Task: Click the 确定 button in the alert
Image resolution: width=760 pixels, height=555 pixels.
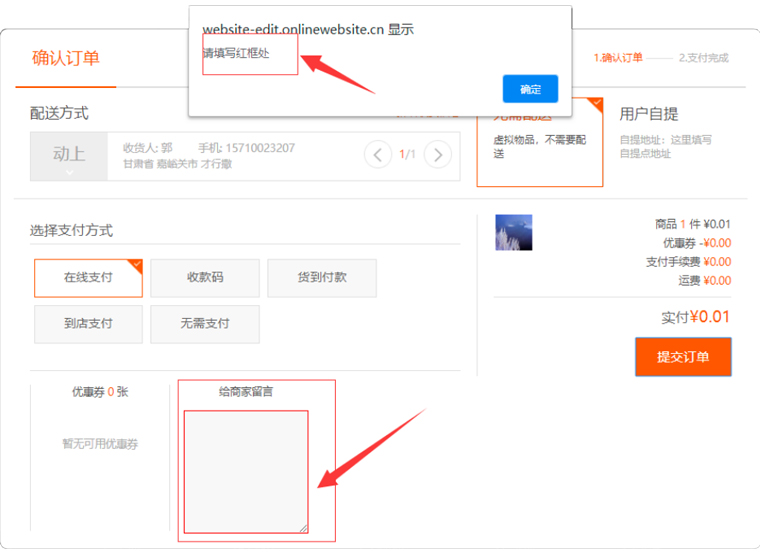Action: point(530,89)
